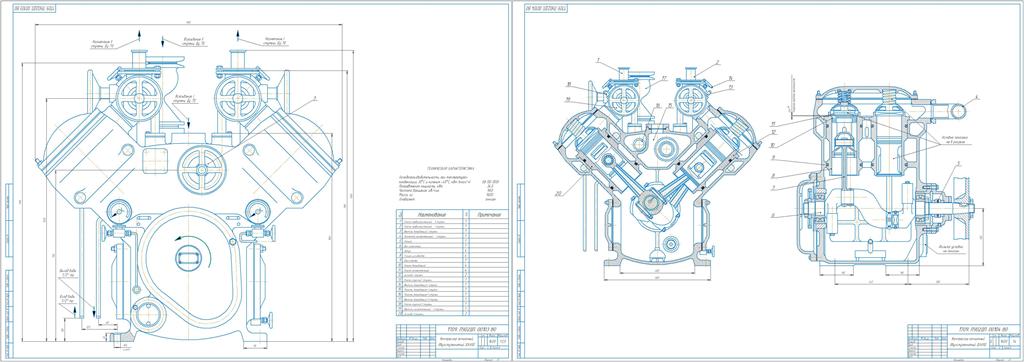The image size is (1024, 362).
Task: Select the central handwheel between the cylinder banks
Action: pos(202,169)
